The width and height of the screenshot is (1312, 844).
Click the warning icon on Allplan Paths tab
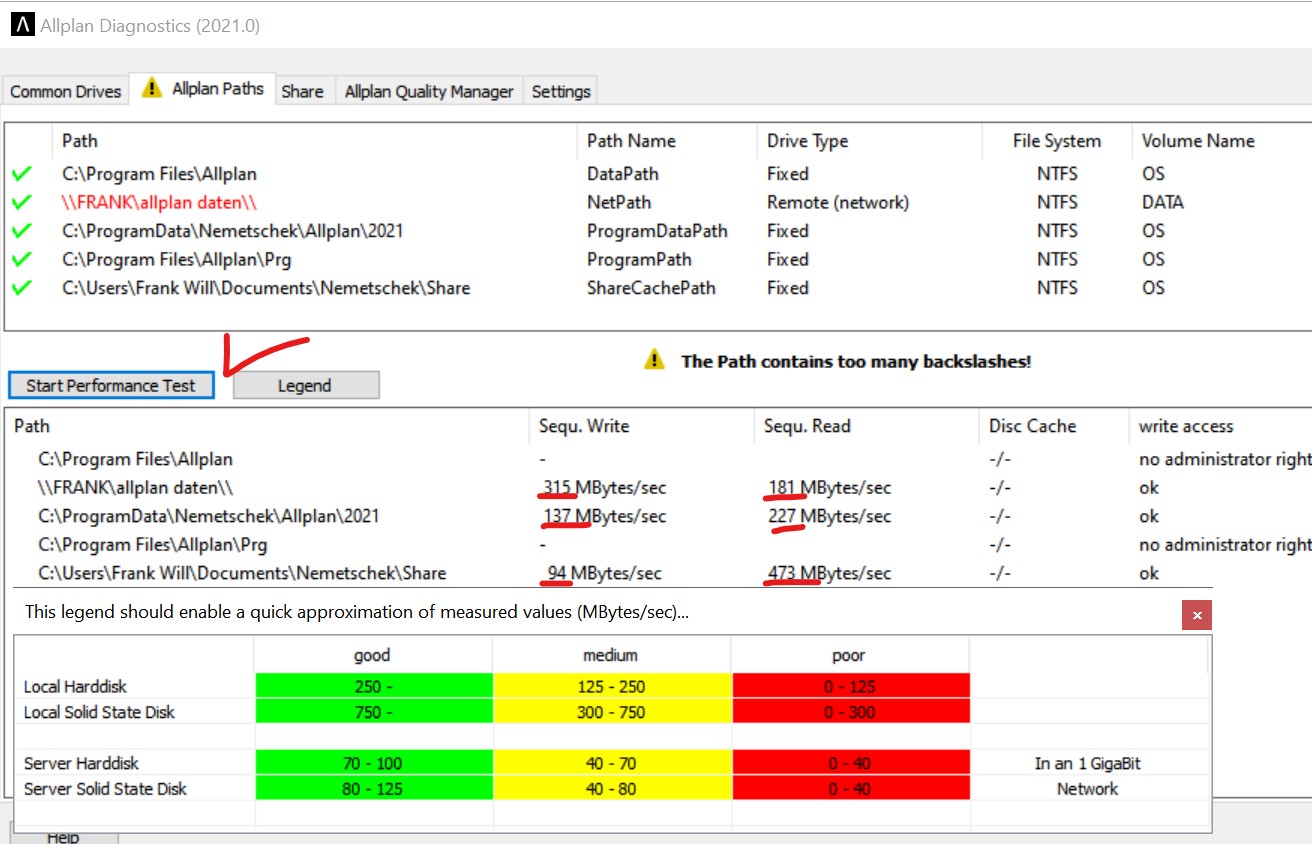[x=151, y=88]
